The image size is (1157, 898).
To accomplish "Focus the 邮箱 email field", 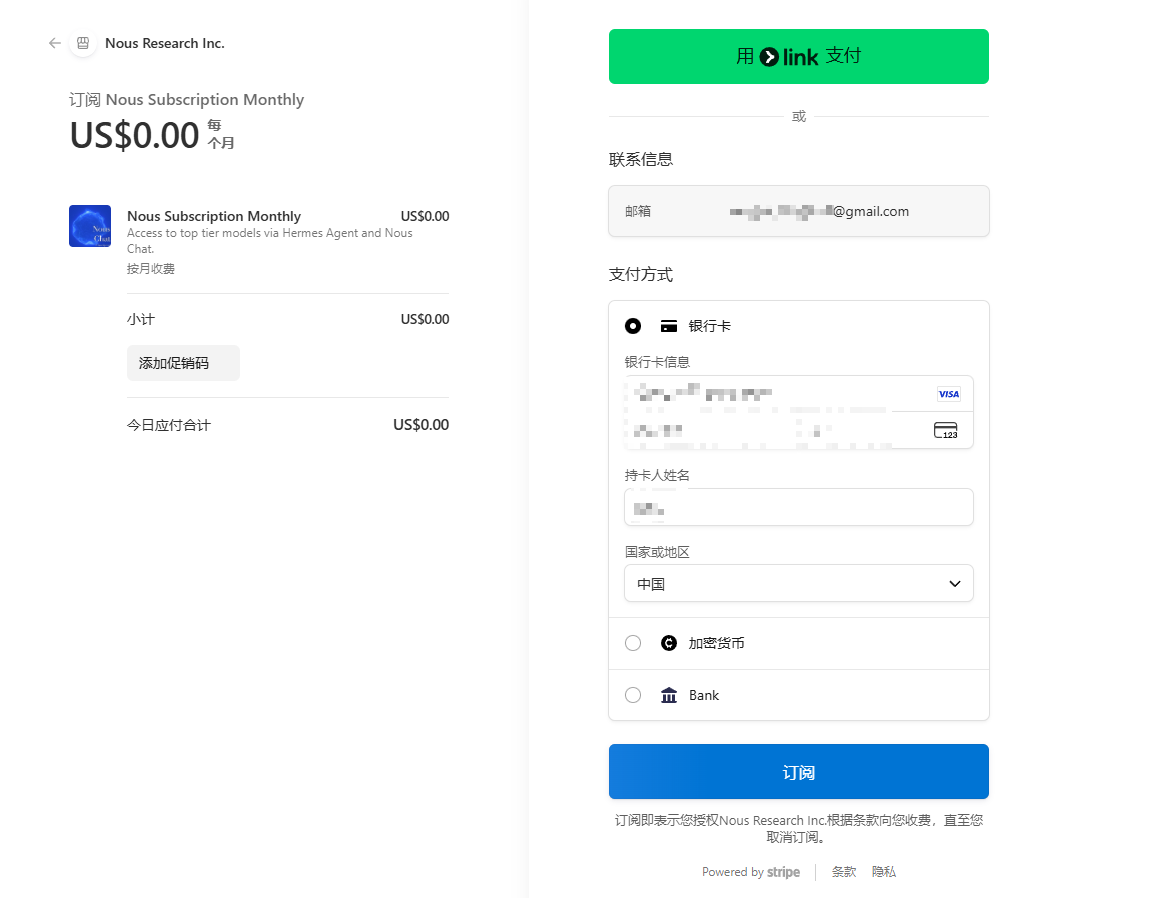I will 798,211.
